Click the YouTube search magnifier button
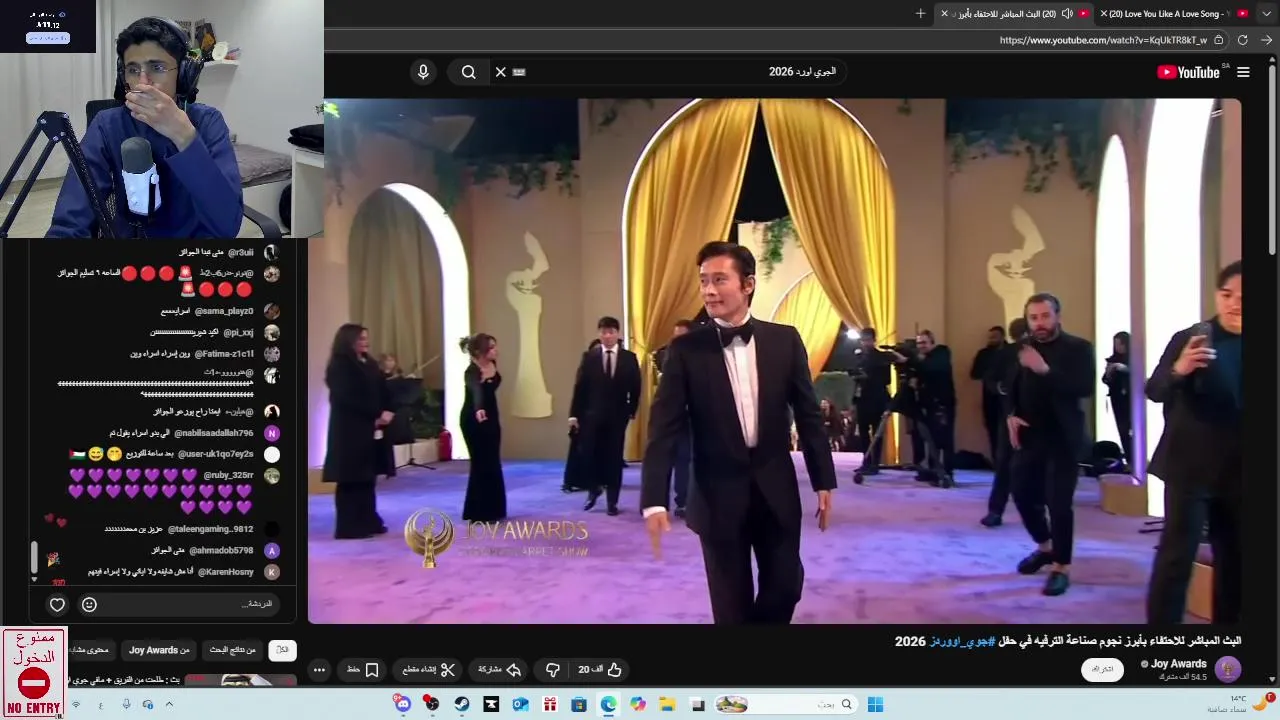The height and width of the screenshot is (720, 1280). (x=469, y=72)
